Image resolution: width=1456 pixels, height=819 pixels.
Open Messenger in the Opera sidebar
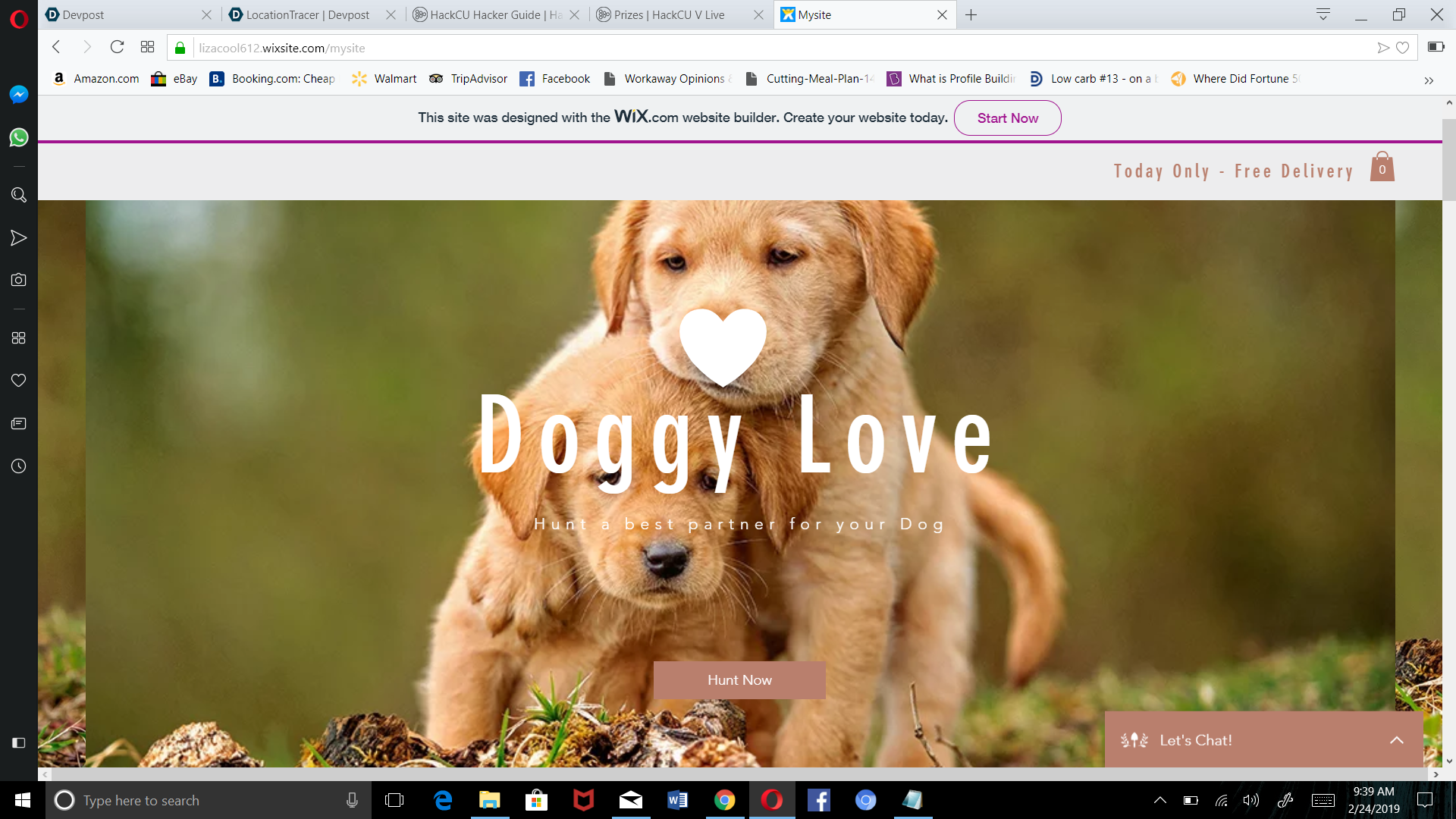(19, 94)
